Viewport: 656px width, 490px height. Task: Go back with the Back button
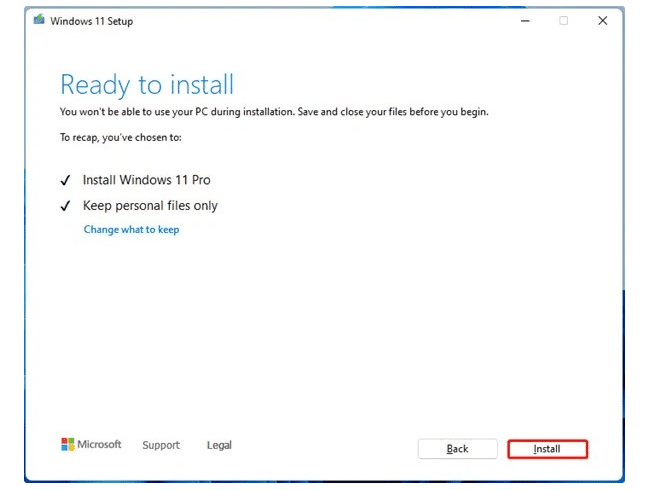click(x=457, y=449)
